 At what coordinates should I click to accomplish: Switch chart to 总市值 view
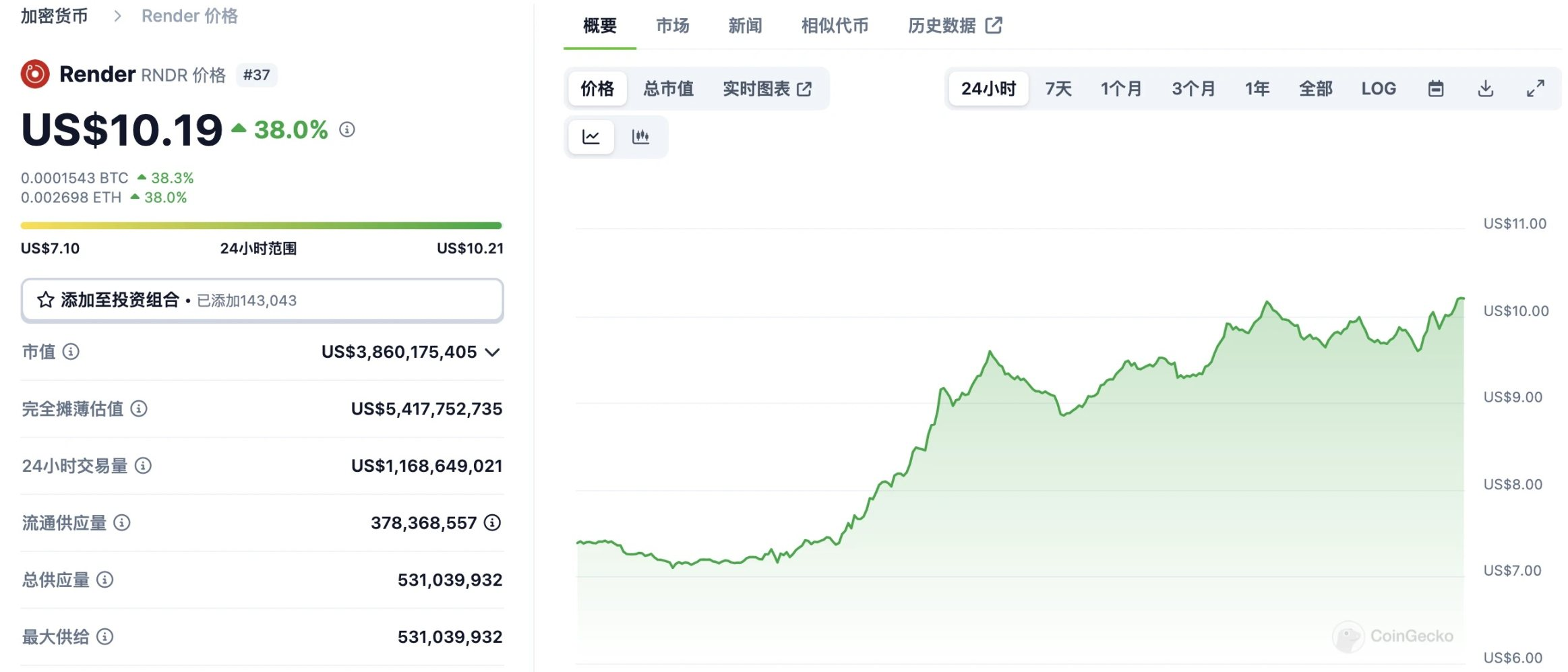[x=669, y=88]
